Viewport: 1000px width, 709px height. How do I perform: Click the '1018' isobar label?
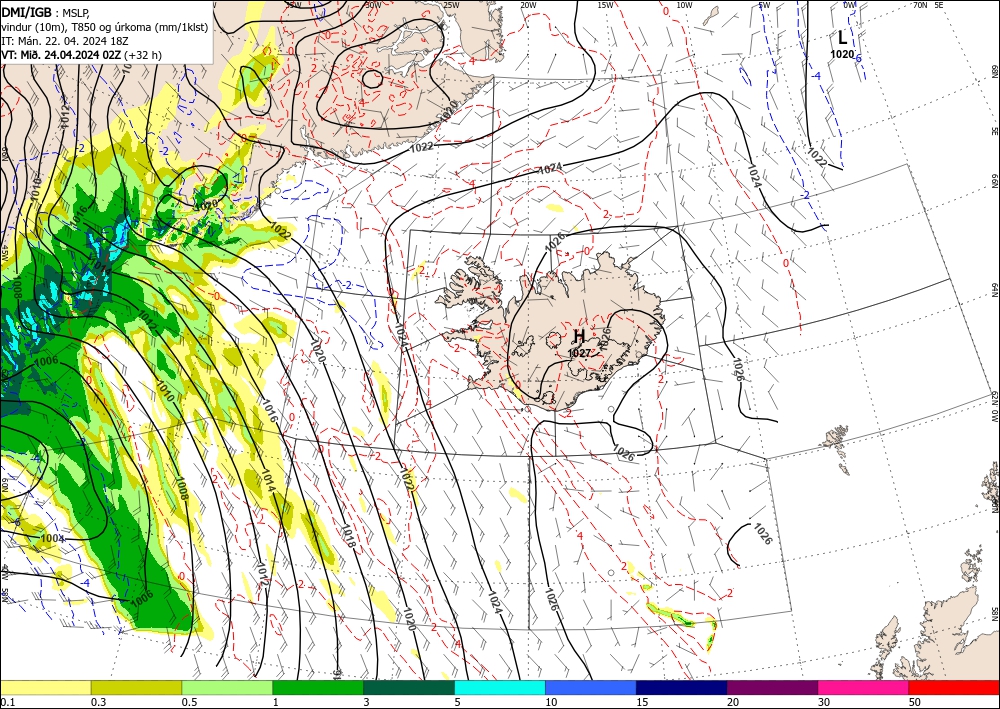(x=348, y=536)
